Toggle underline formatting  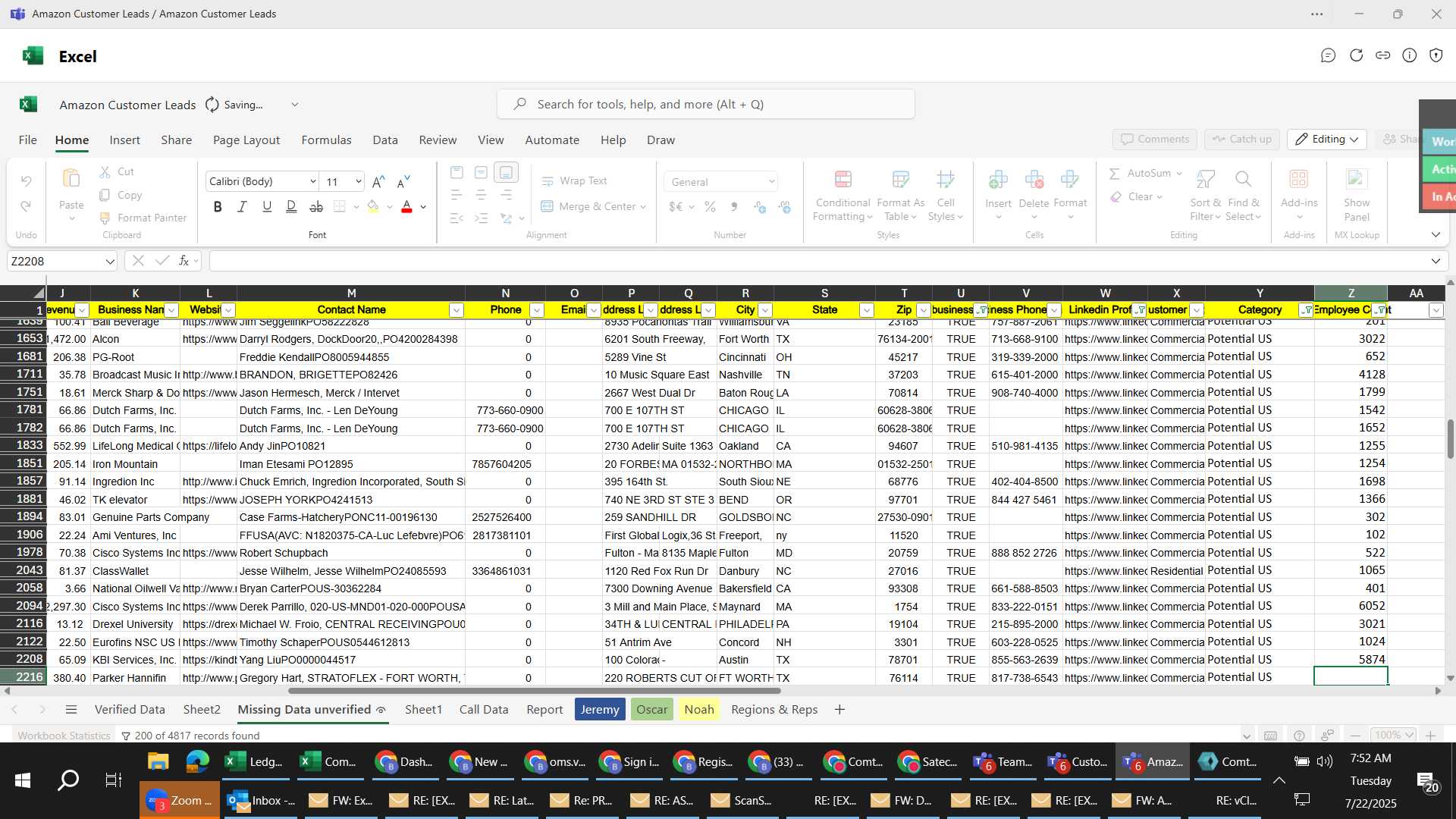(x=267, y=206)
